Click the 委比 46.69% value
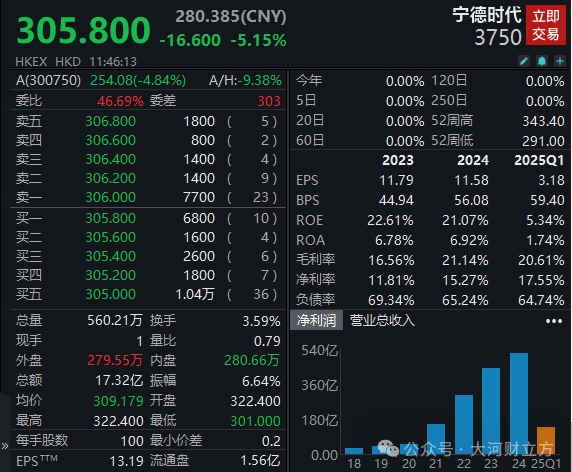 [x=120, y=101]
